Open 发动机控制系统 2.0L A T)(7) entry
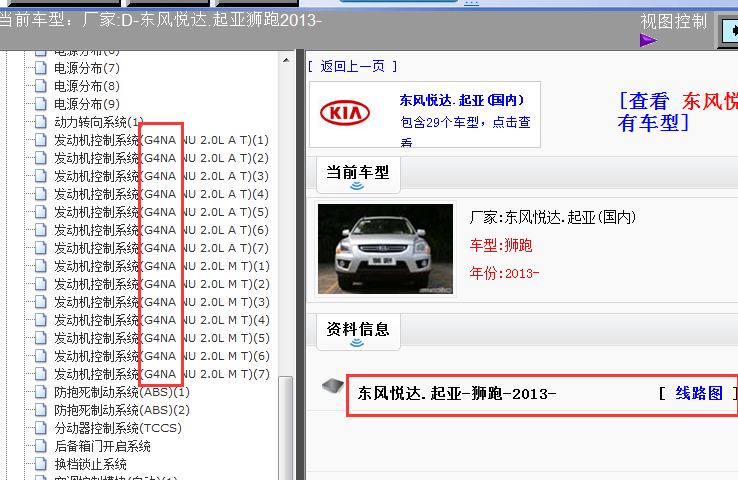Image resolution: width=738 pixels, height=480 pixels. coord(161,248)
